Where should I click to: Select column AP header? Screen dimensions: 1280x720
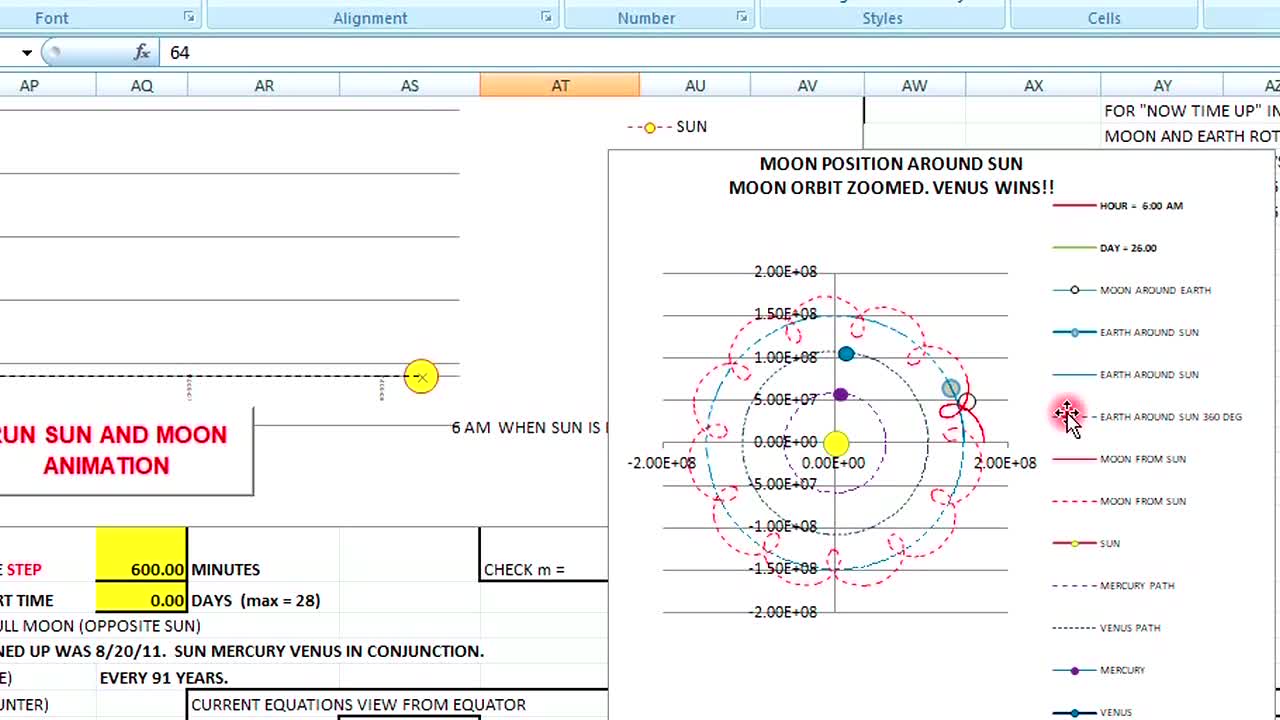30,86
